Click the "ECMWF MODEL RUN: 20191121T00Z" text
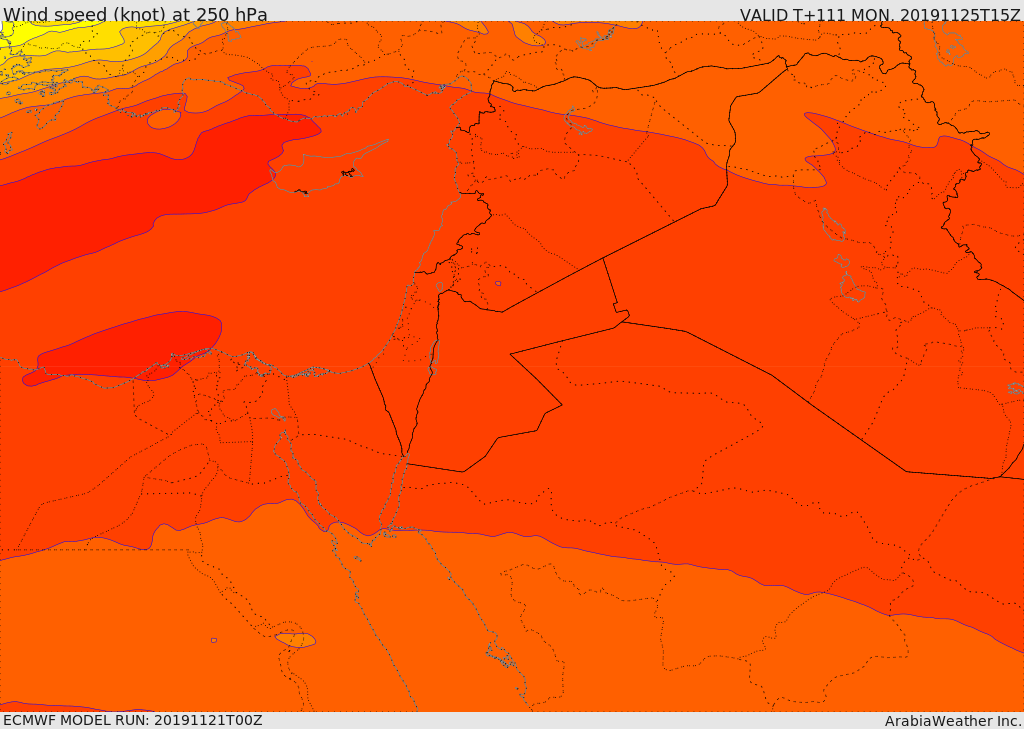Image resolution: width=1024 pixels, height=729 pixels. [132, 720]
